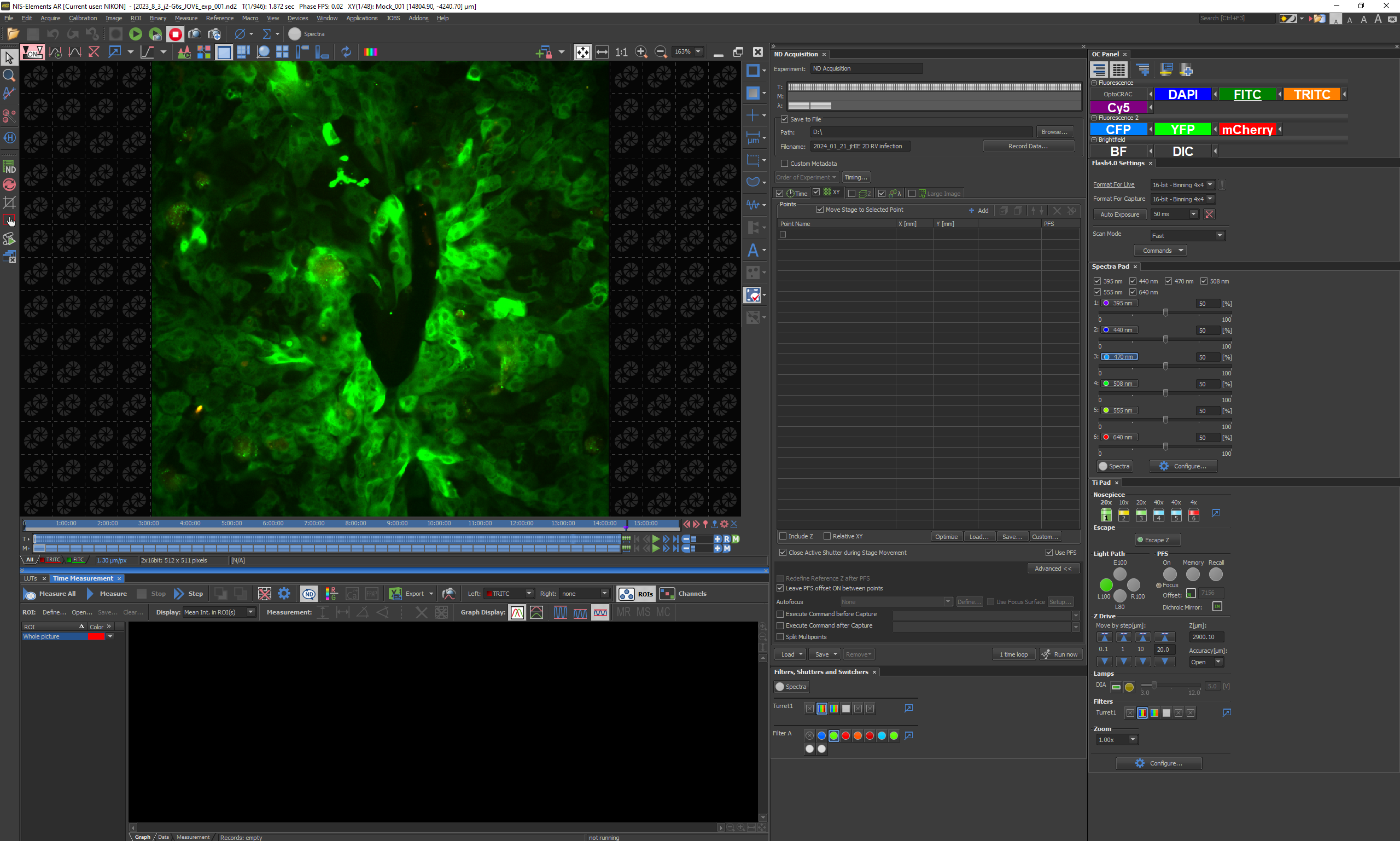This screenshot has height=841, width=1400.
Task: Uncheck the Use PFS checkbox
Action: point(1049,552)
